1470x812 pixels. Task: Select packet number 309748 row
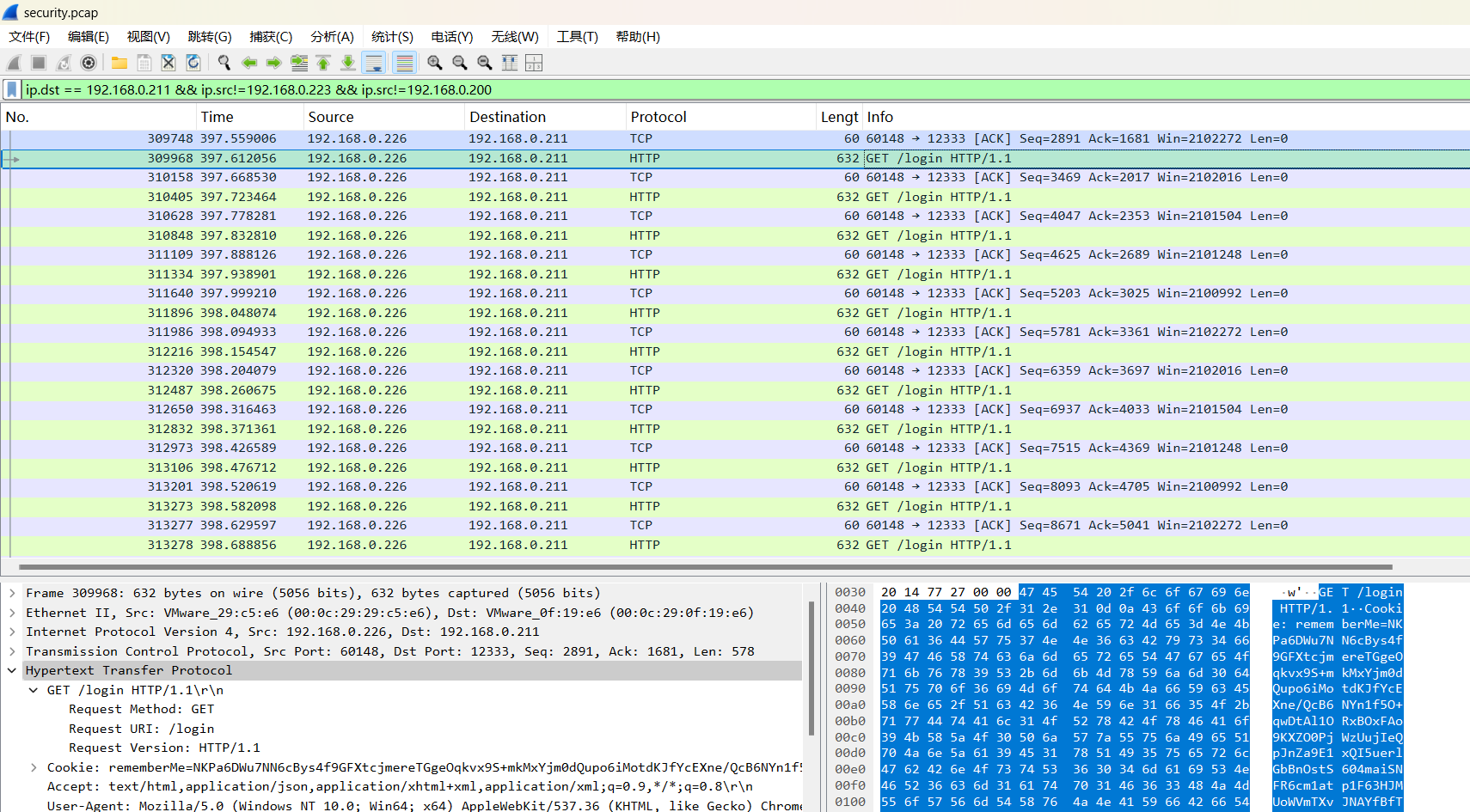[735, 138]
